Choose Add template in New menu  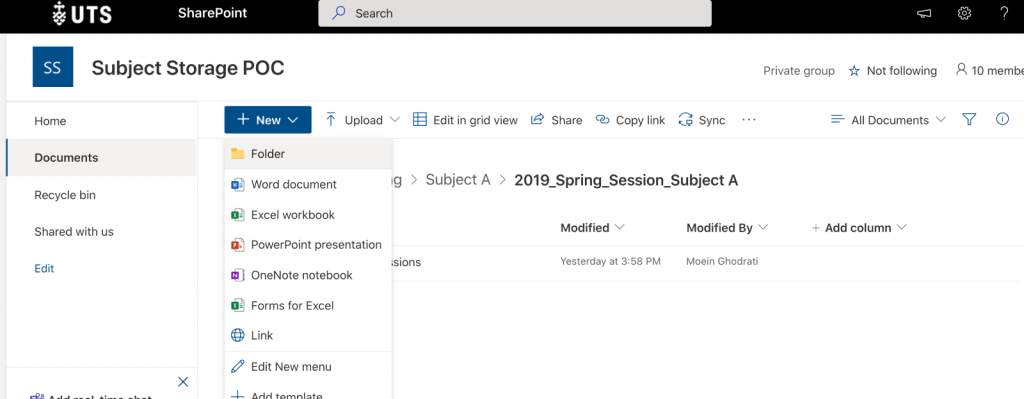308,394
